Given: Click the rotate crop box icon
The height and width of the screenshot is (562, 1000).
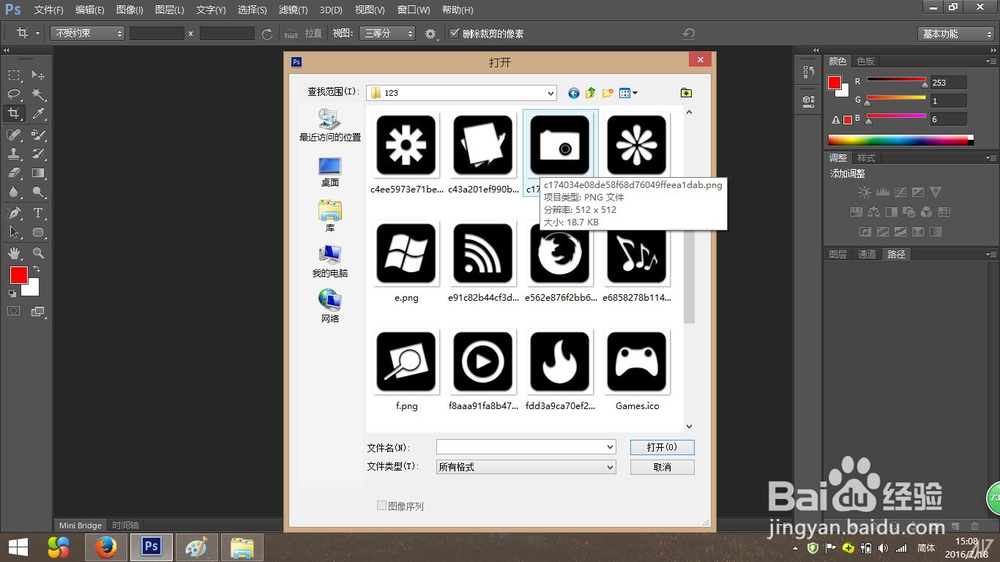Looking at the screenshot, I should 267,34.
